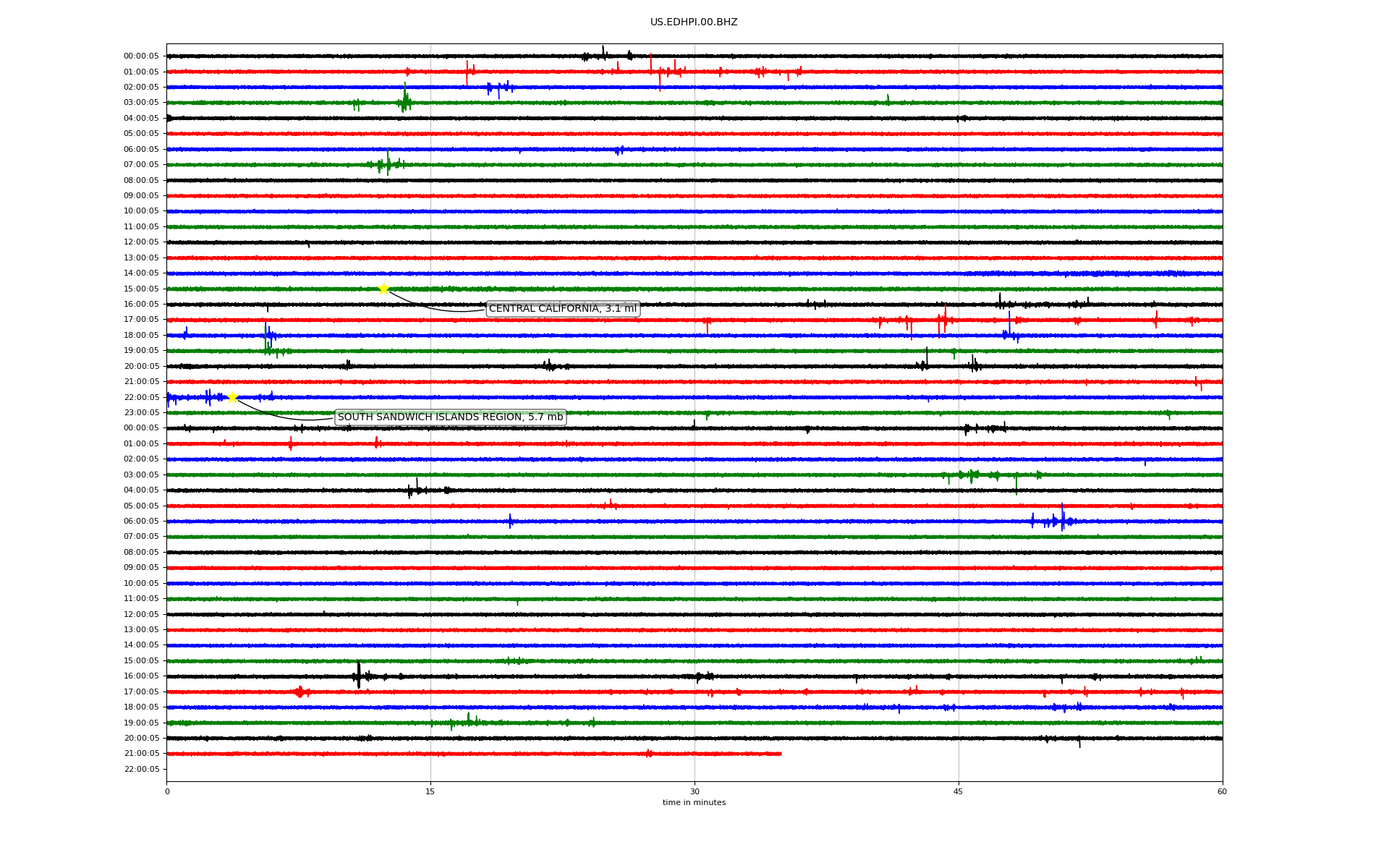
Task: Click the topmost 03:00:05 row label
Action: 141,103
